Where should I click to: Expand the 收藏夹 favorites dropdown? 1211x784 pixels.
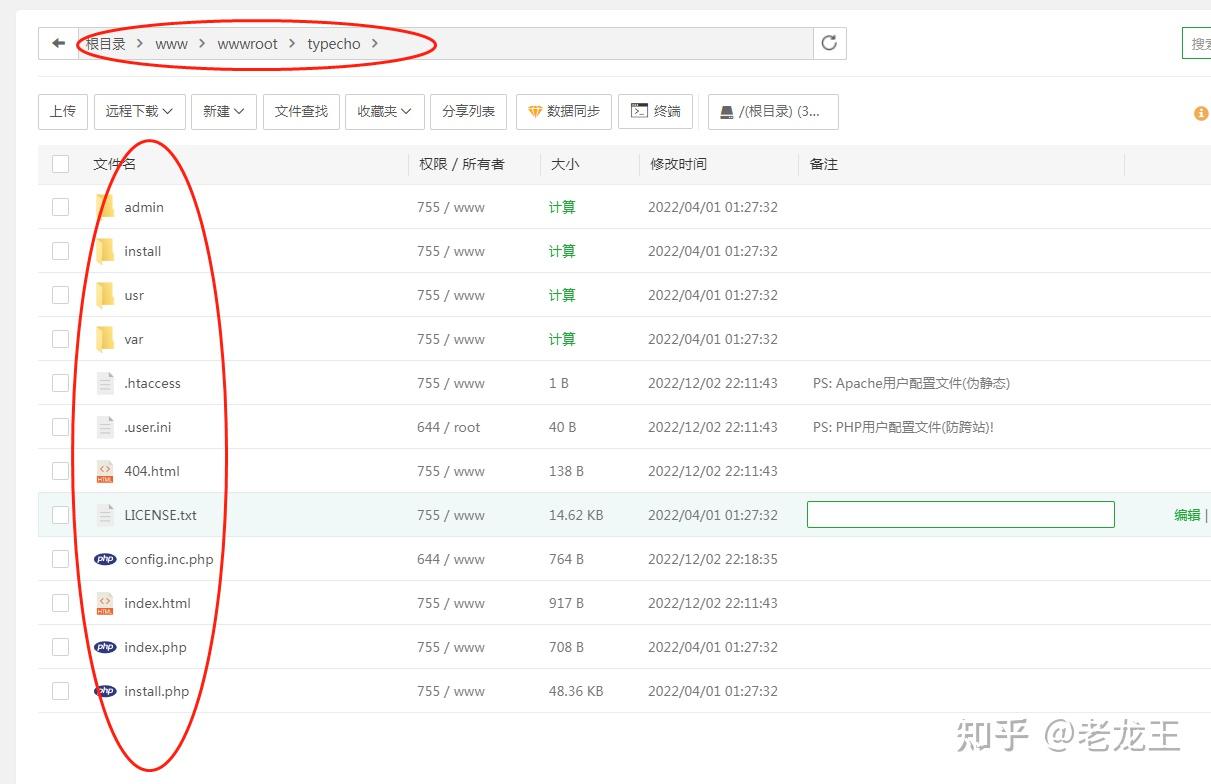coord(384,112)
